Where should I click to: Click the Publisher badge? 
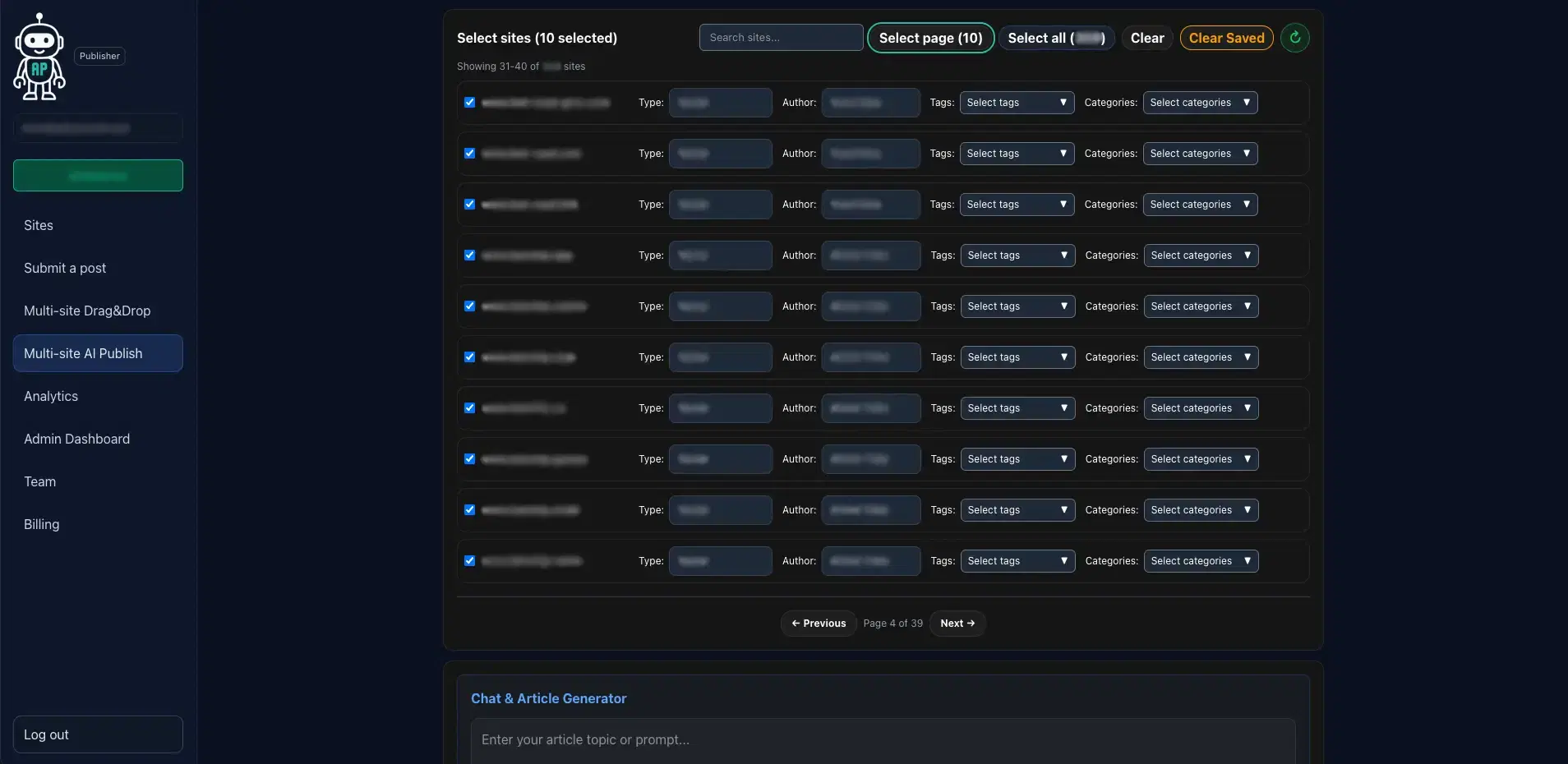(99, 56)
